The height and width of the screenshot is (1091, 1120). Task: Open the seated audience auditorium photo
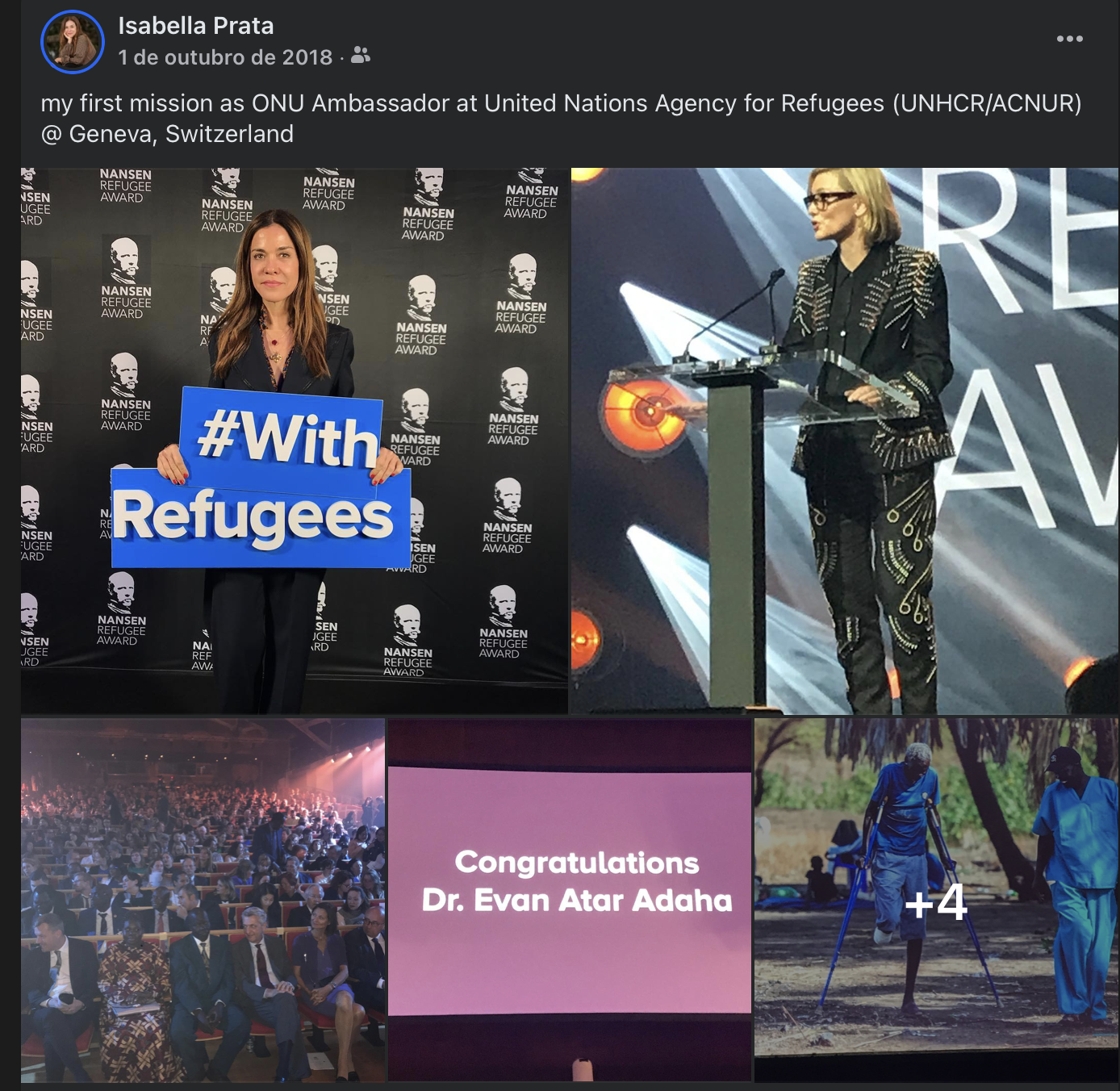click(x=203, y=900)
